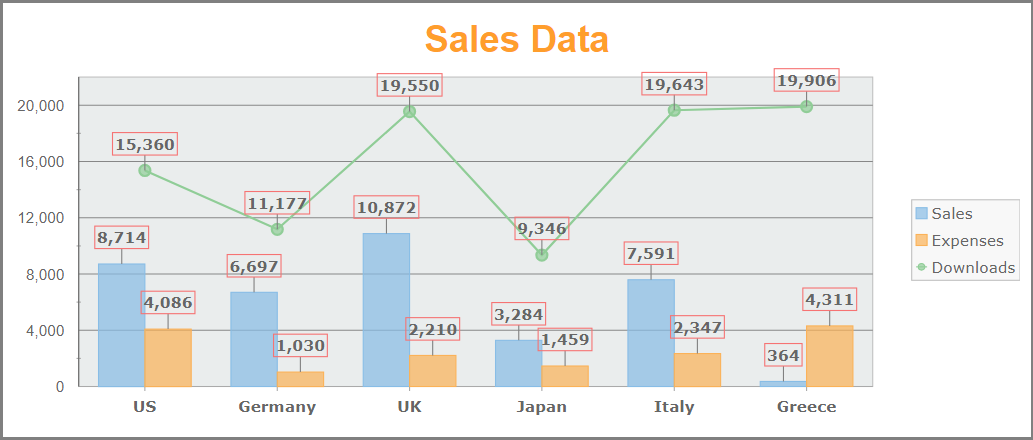Click the 8,714 US Sales label
Viewport: 1033px width, 440px height.
122,237
